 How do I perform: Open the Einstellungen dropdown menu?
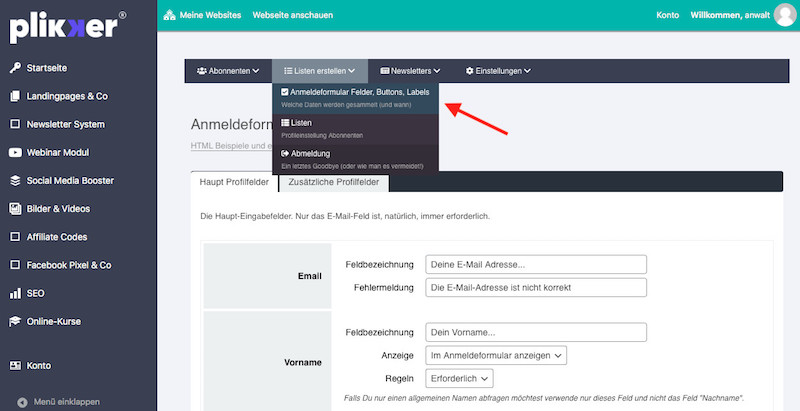pyautogui.click(x=498, y=71)
